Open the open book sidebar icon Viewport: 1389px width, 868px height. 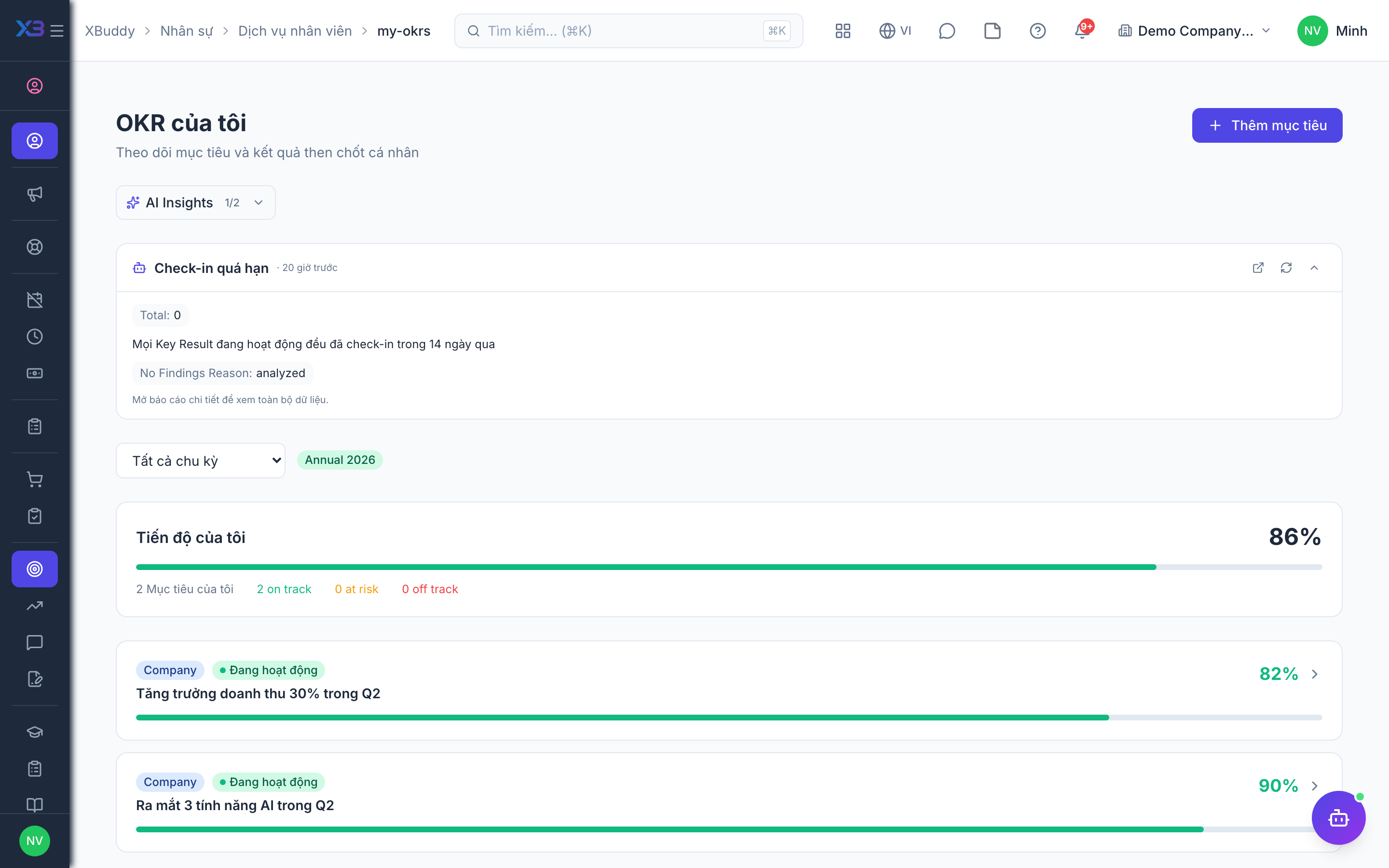coord(34,805)
